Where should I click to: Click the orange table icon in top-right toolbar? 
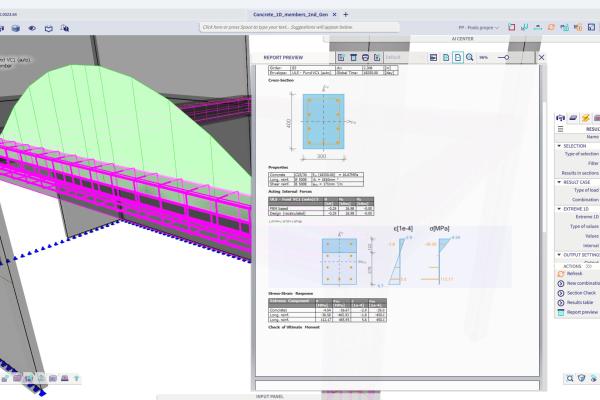[x=577, y=27]
